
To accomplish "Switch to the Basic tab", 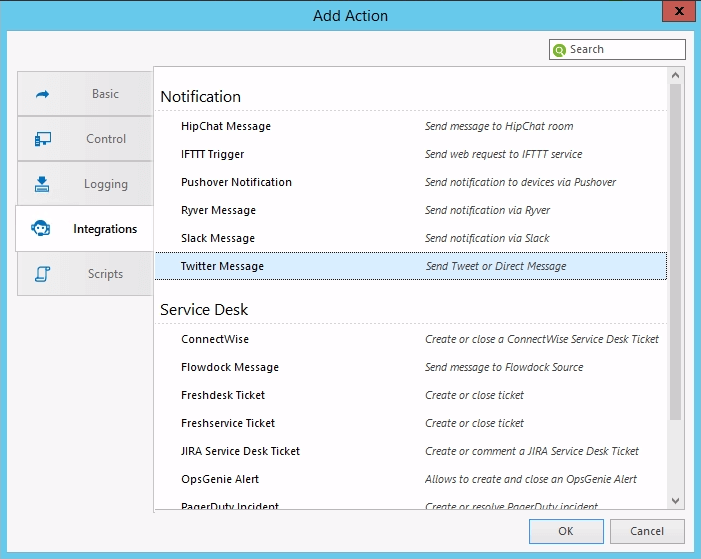I will click(x=85, y=94).
